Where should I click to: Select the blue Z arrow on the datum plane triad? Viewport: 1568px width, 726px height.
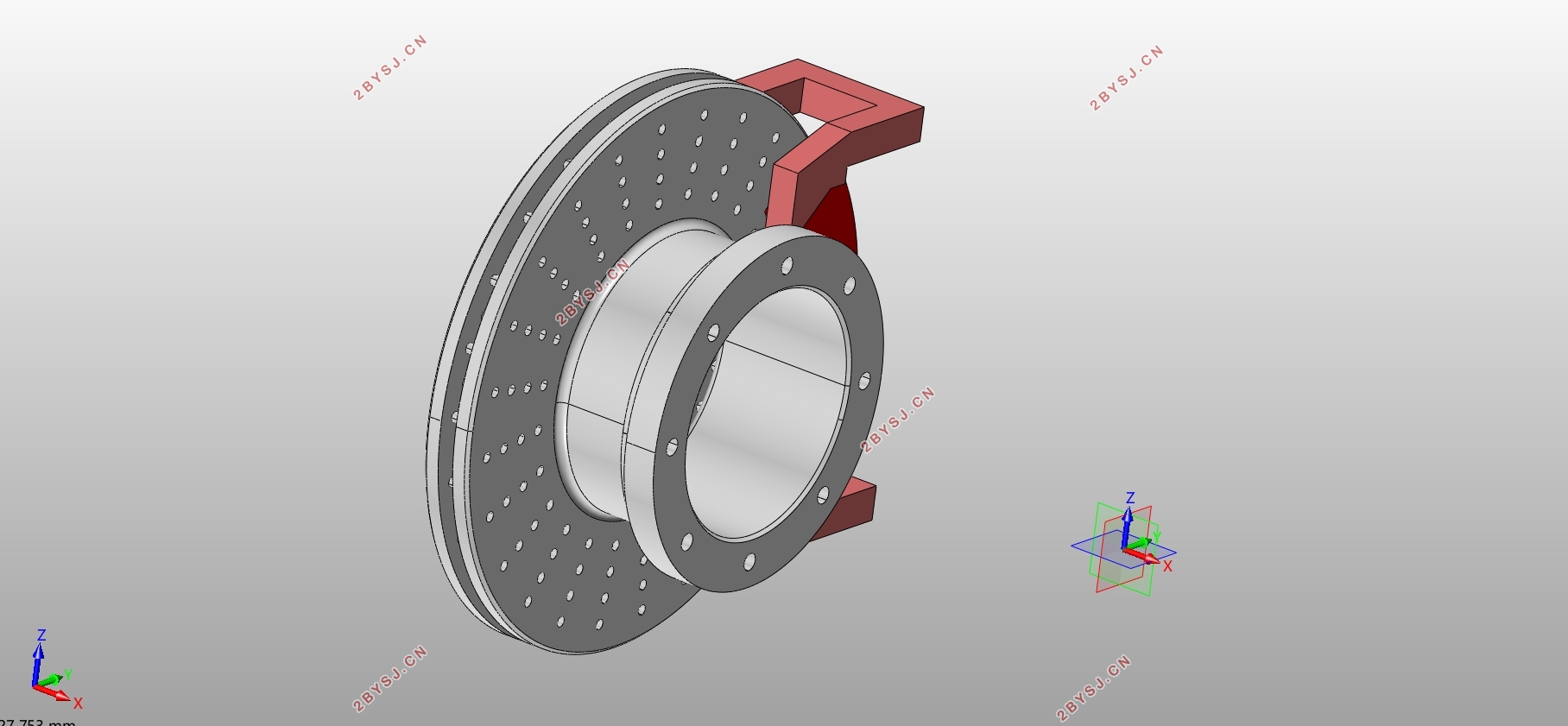click(1127, 527)
